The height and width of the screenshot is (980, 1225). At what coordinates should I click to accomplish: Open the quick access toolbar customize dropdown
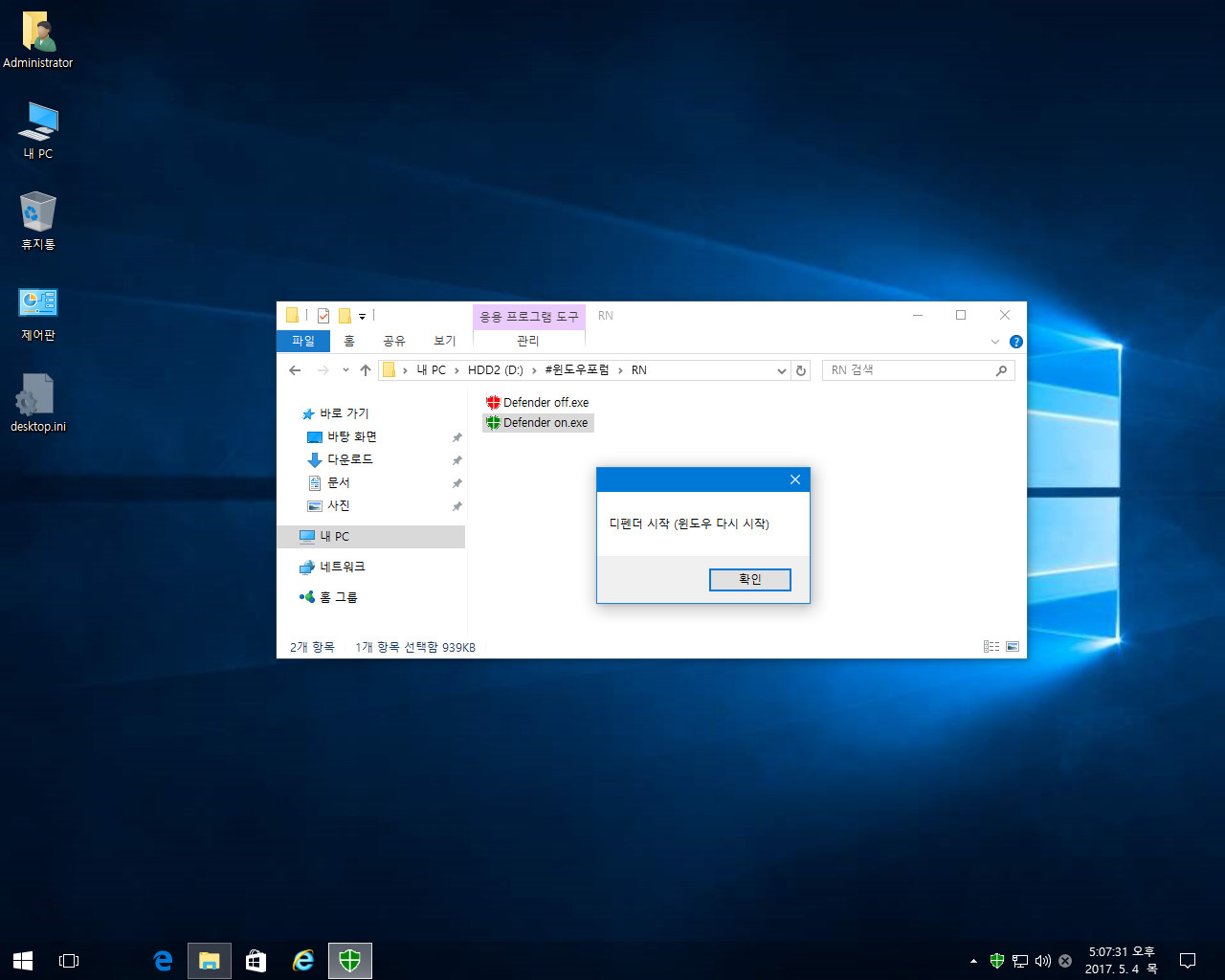click(363, 317)
